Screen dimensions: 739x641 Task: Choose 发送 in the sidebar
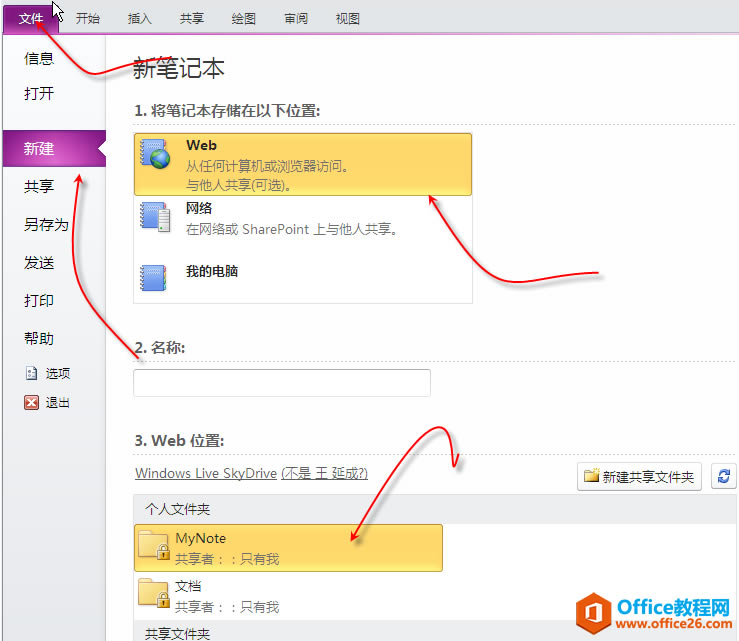tap(39, 263)
